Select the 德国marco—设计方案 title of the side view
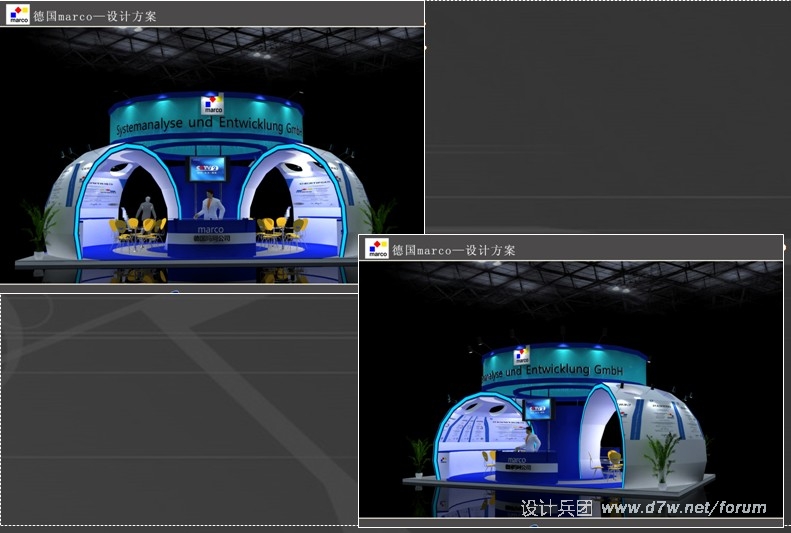This screenshot has width=791, height=533. 453,250
